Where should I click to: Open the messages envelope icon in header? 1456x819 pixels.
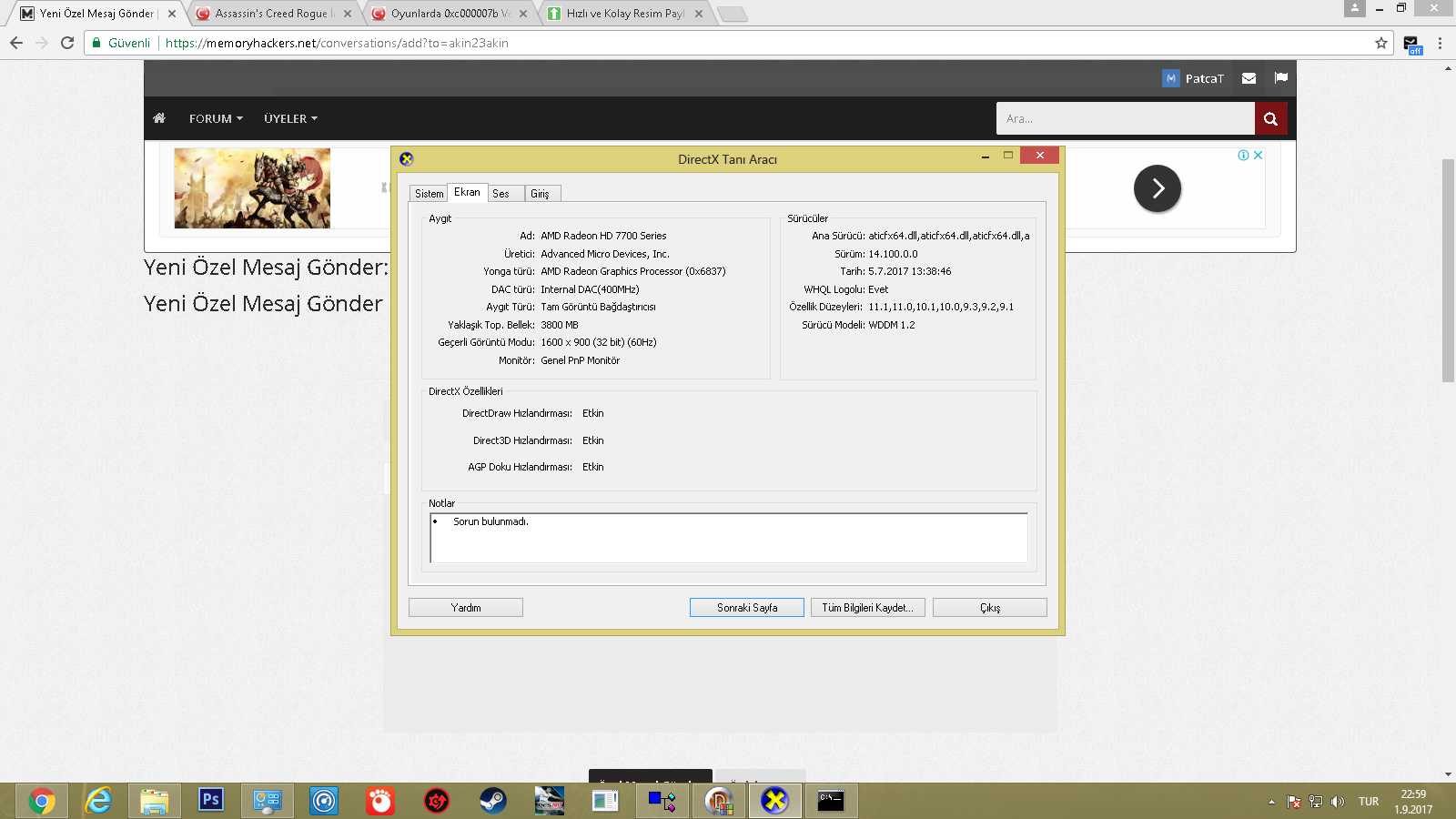tap(1249, 78)
